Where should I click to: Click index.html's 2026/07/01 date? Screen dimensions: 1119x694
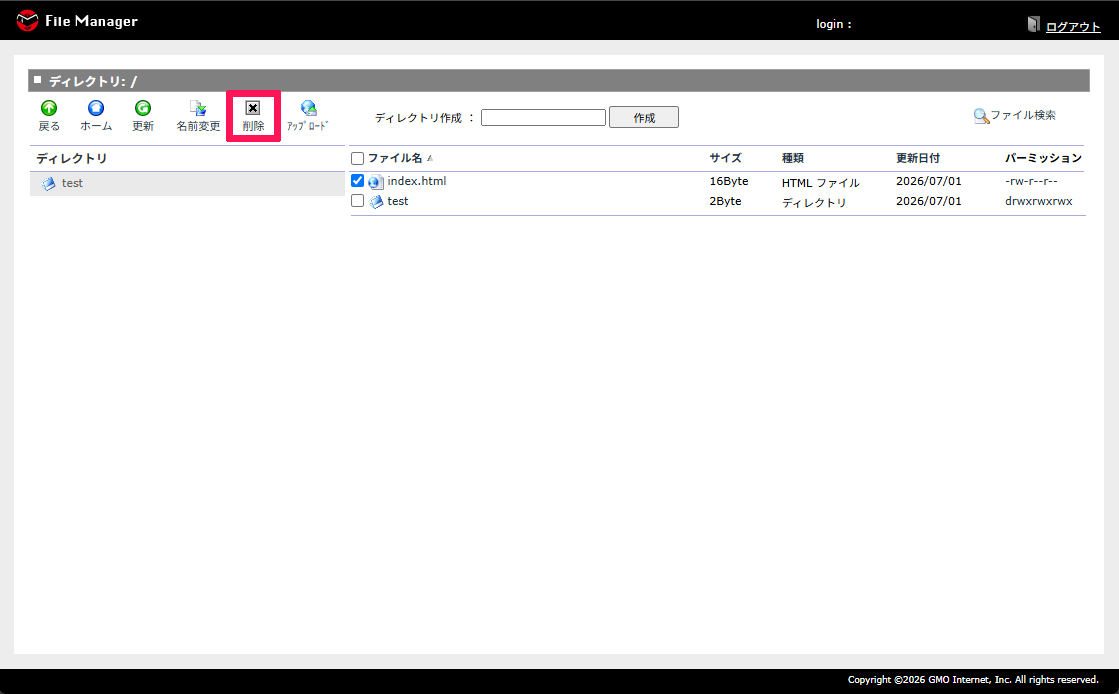click(x=928, y=181)
